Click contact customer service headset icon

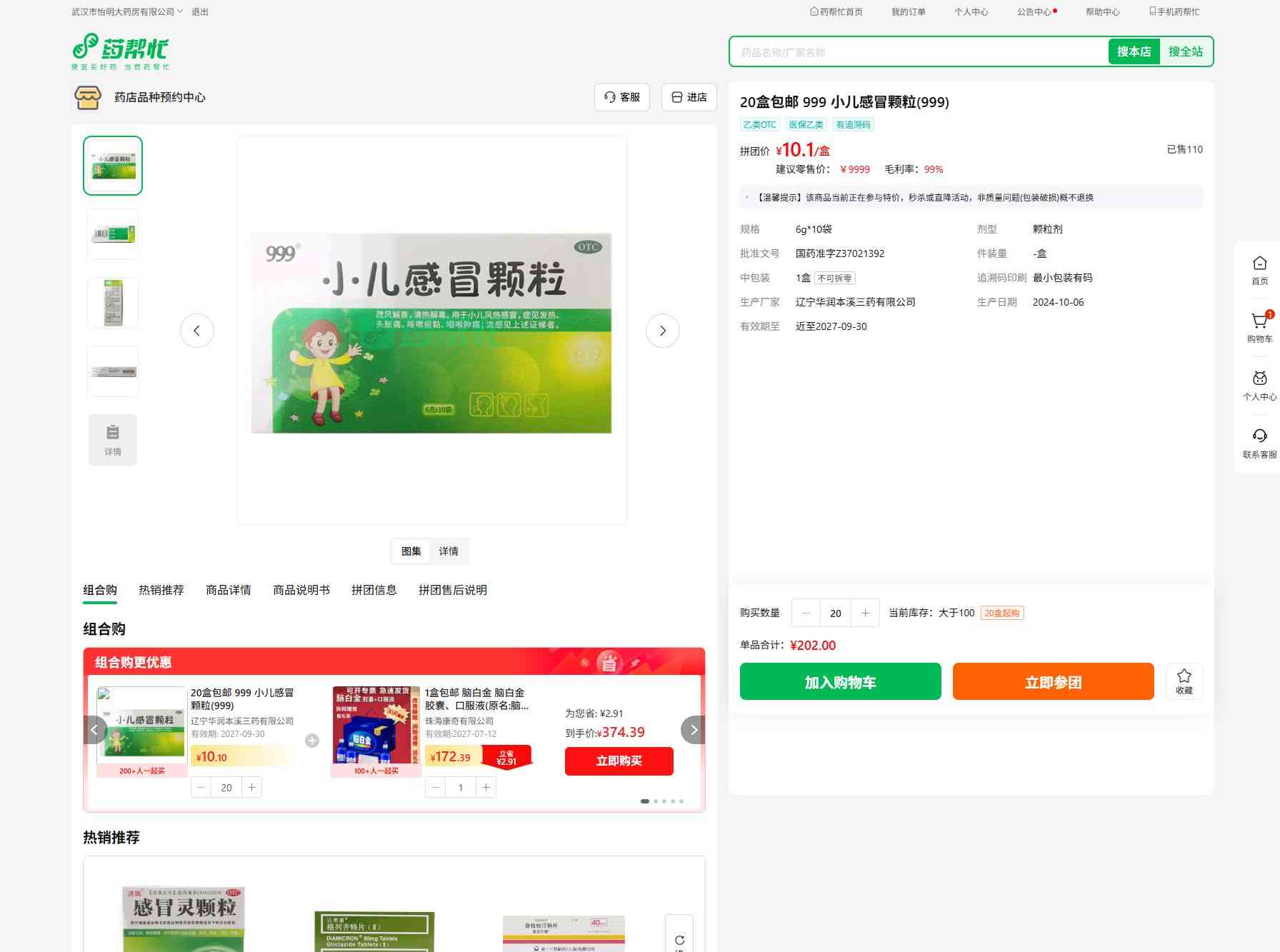pos(1259,436)
